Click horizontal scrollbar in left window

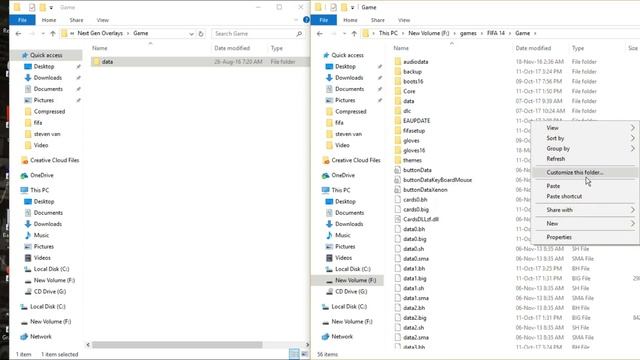(177, 345)
